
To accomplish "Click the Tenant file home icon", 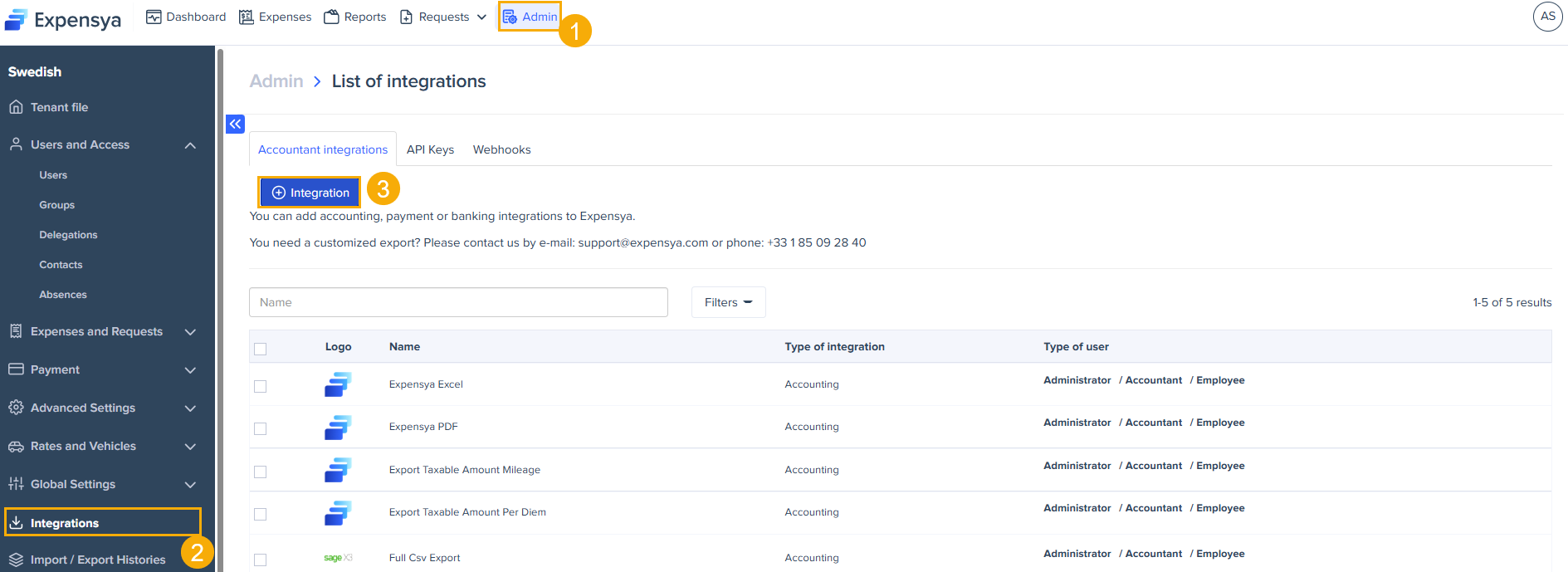I will pyautogui.click(x=16, y=107).
